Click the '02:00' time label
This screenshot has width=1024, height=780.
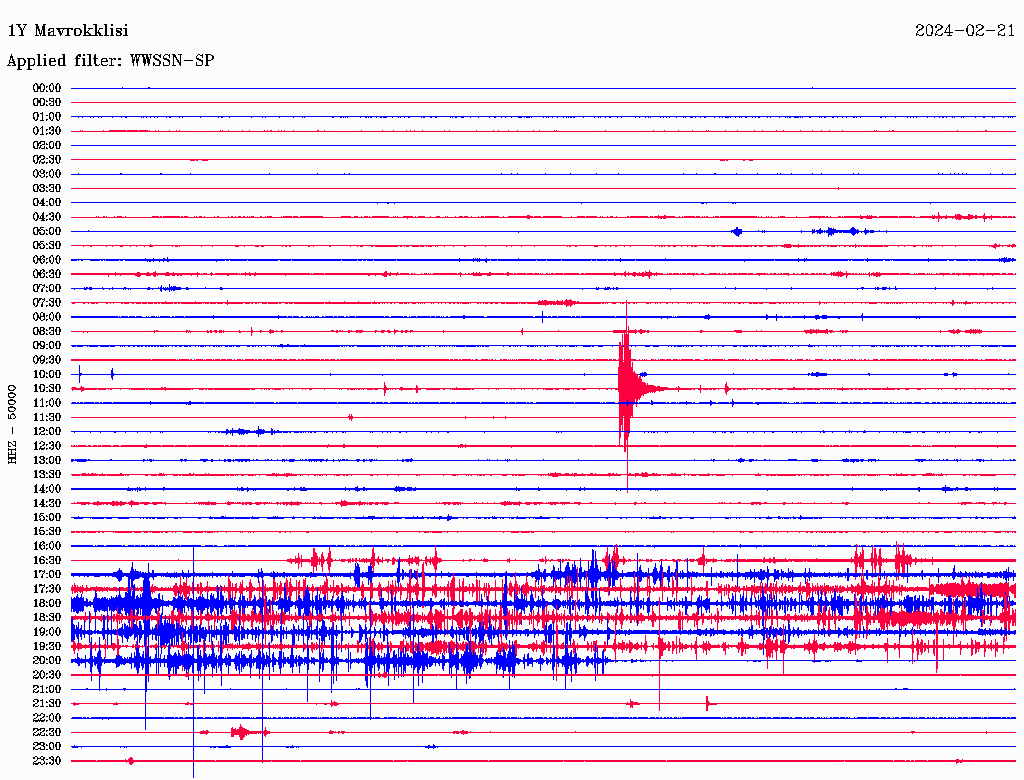(x=46, y=146)
